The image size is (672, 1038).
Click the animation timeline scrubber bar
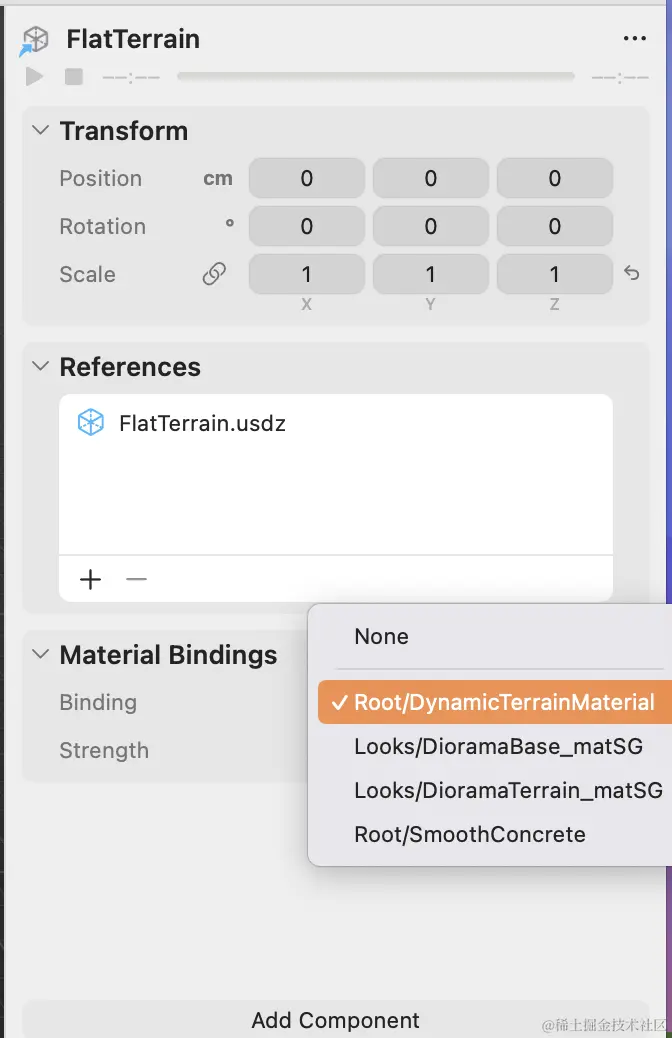[375, 76]
